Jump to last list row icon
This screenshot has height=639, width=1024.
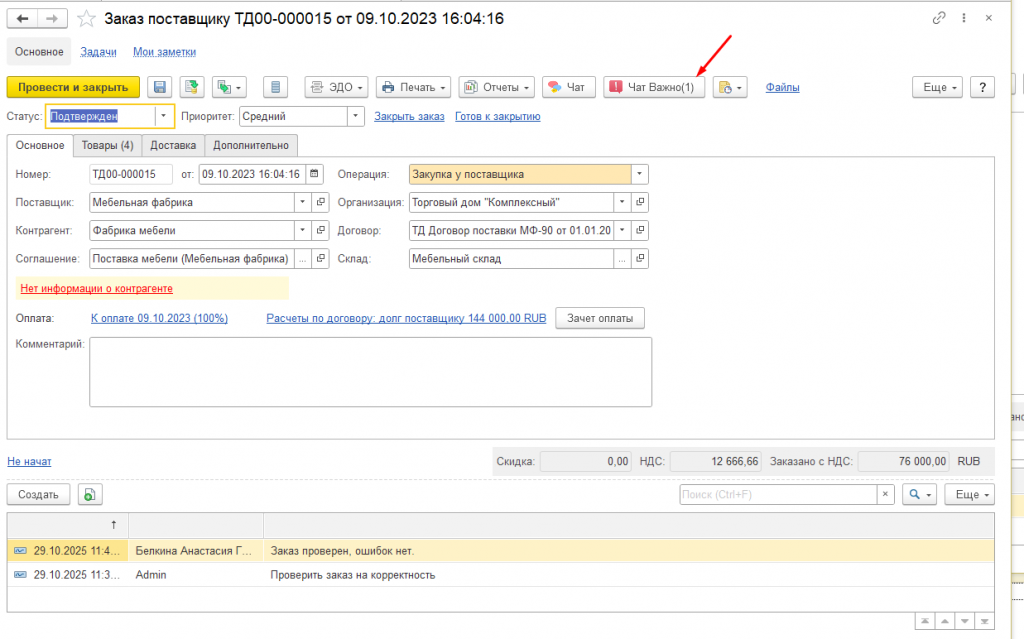coord(984,621)
